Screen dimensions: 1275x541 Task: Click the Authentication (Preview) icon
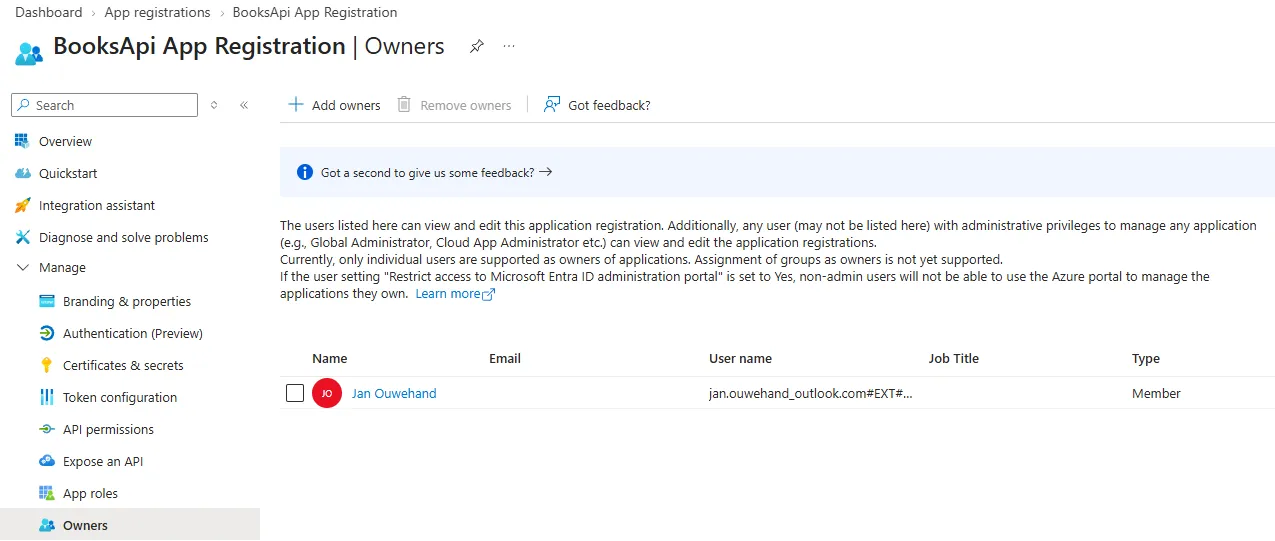46,333
